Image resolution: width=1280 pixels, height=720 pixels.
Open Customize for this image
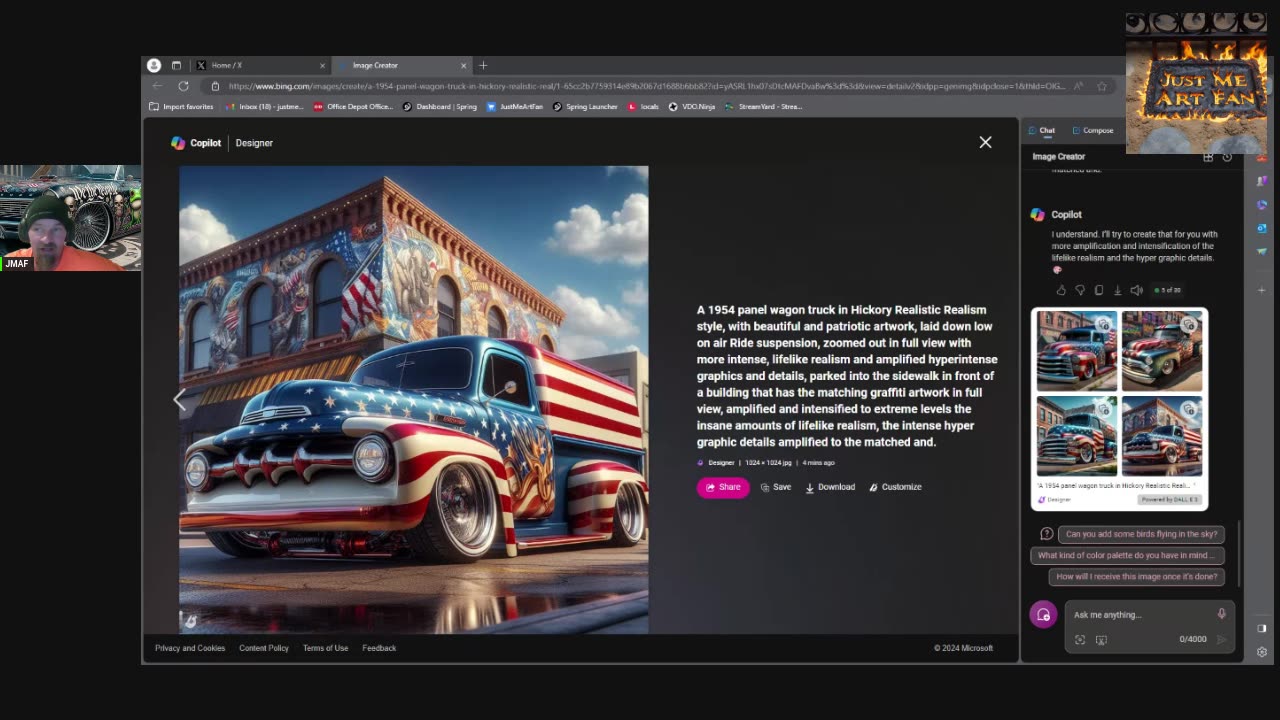pos(895,487)
